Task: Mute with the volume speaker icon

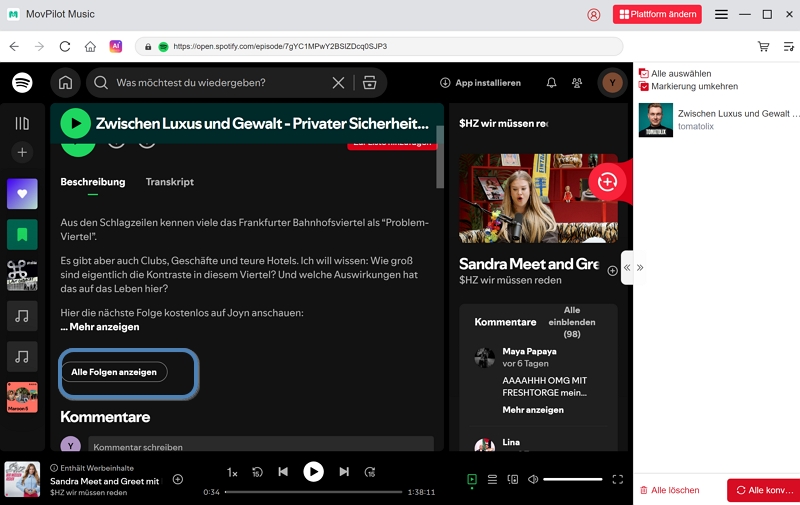Action: 533,479
